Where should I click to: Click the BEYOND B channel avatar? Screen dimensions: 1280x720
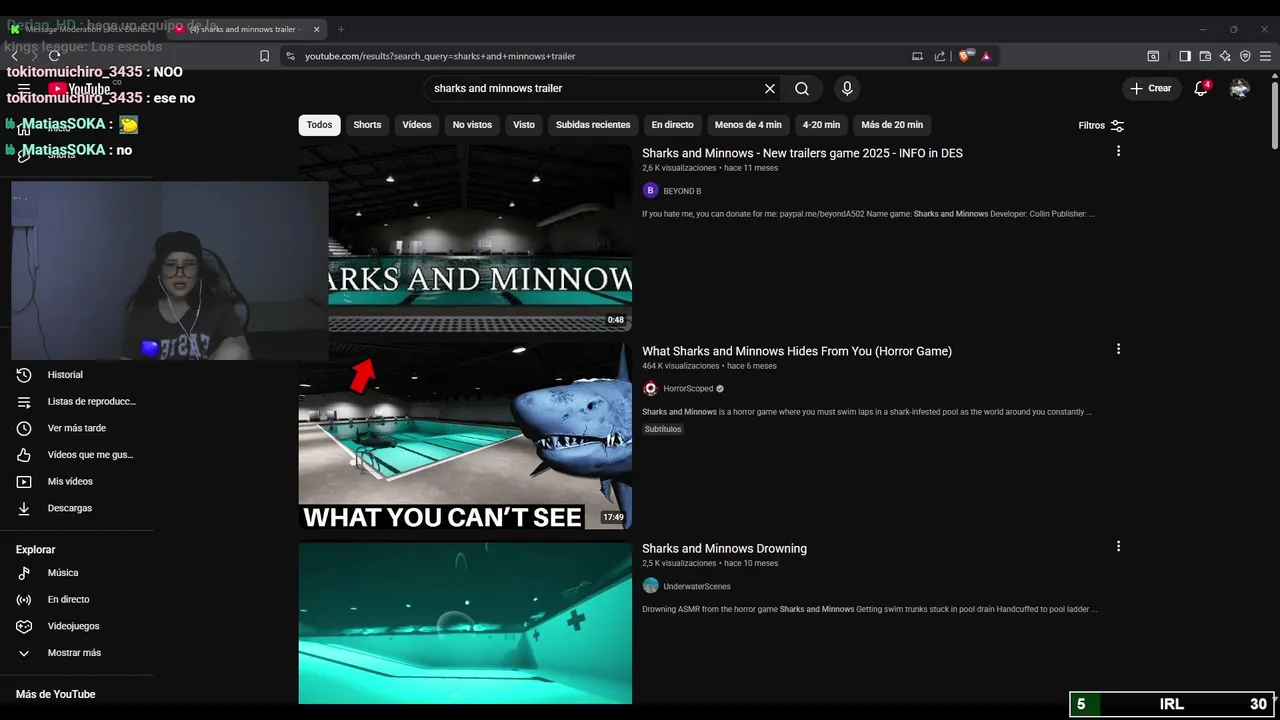click(x=650, y=190)
